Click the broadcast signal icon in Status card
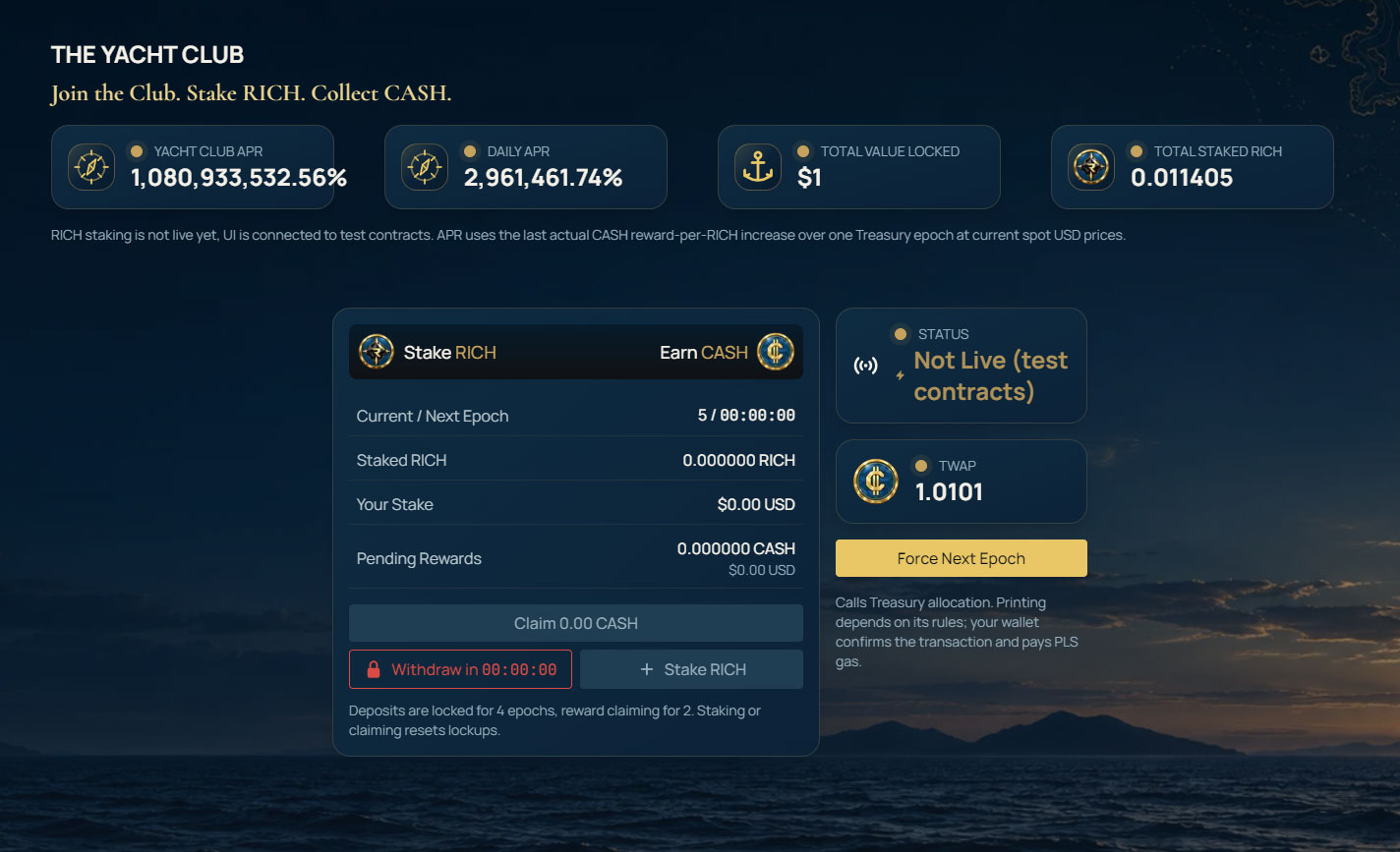This screenshot has height=852, width=1400. (x=865, y=367)
